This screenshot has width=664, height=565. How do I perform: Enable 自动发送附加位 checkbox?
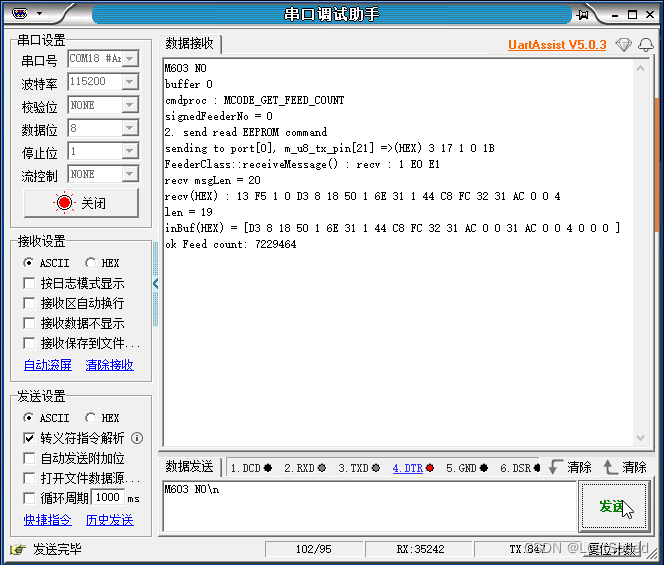(x=29, y=458)
